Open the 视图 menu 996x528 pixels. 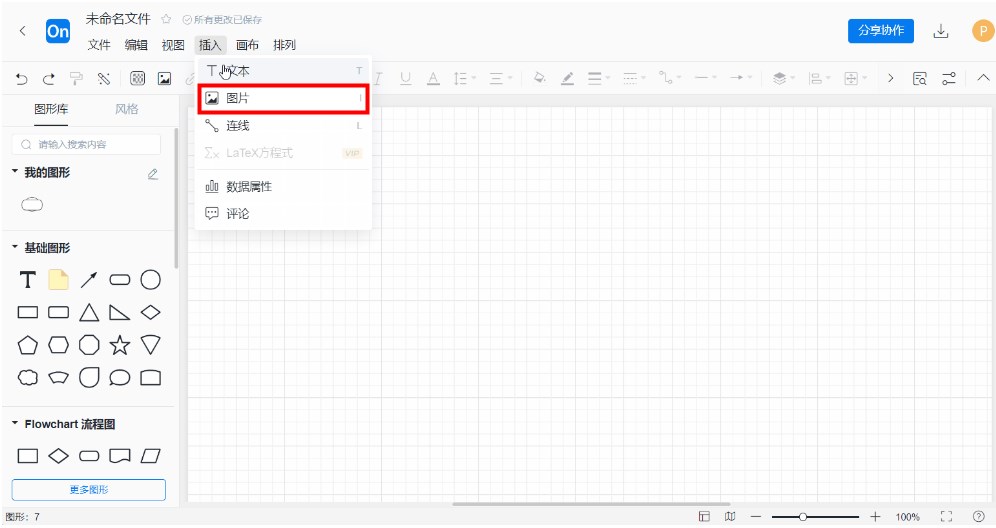tap(173, 45)
